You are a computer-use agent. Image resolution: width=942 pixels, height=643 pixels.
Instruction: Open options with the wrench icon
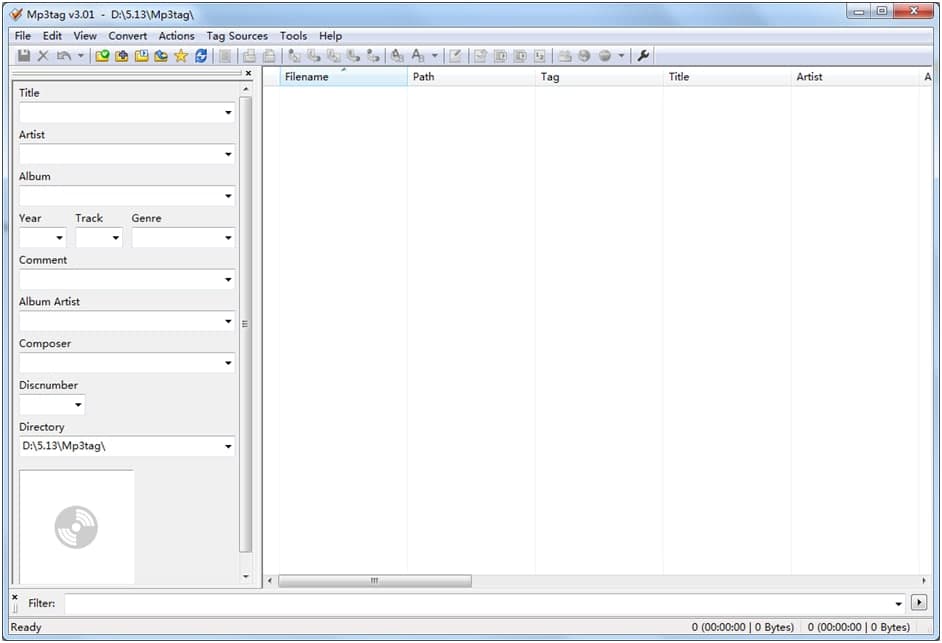pos(643,56)
